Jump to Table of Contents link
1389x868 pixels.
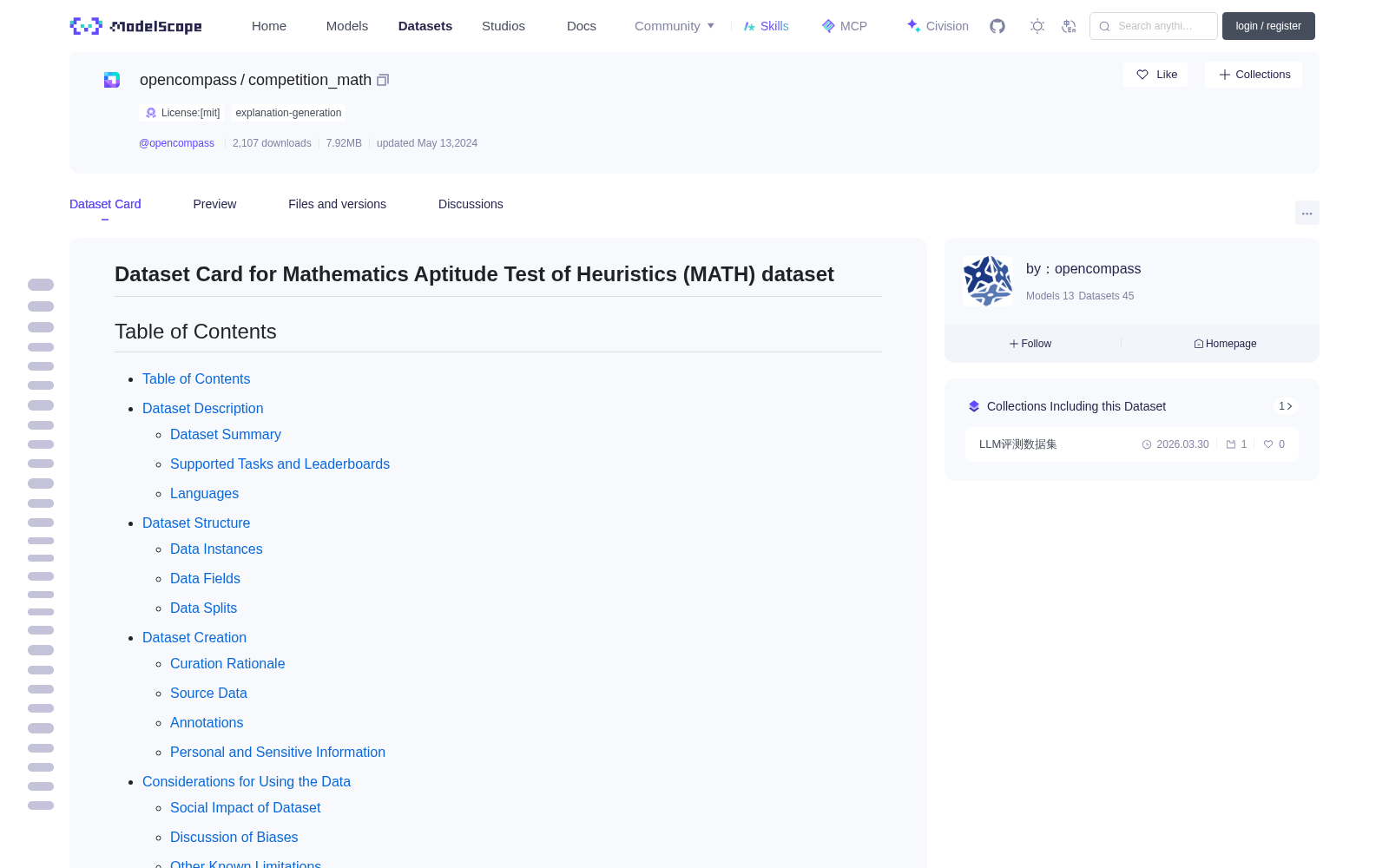(196, 379)
